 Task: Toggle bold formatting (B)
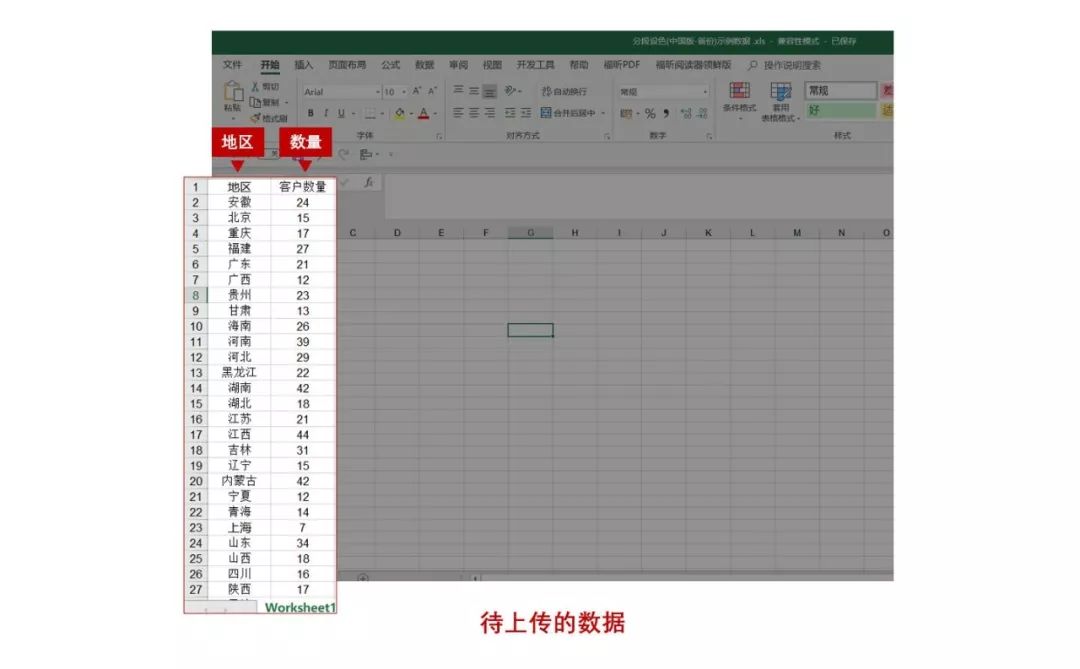click(x=311, y=113)
